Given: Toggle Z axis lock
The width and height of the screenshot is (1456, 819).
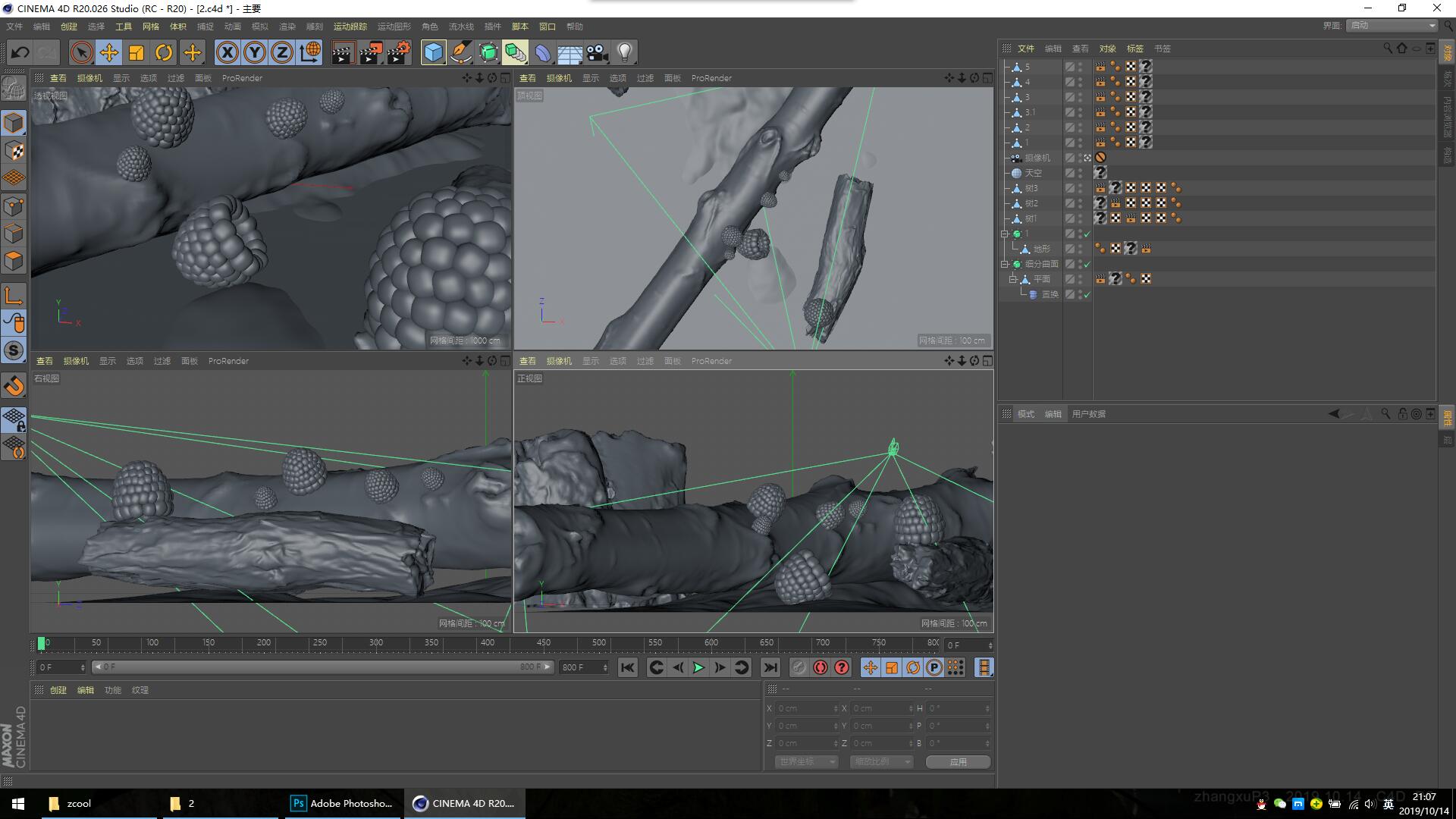Looking at the screenshot, I should [281, 52].
